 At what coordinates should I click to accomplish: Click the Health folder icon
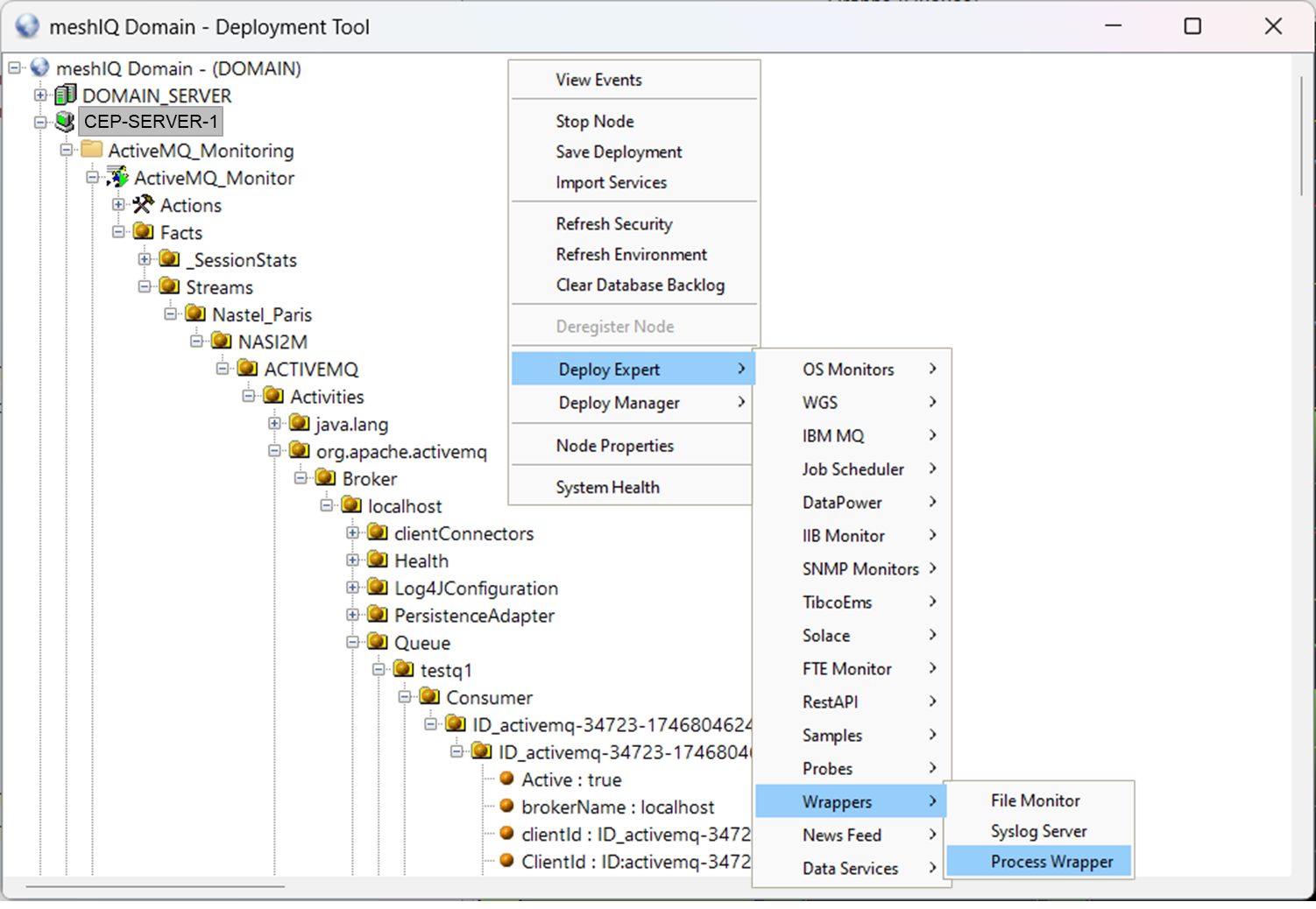[x=378, y=559]
